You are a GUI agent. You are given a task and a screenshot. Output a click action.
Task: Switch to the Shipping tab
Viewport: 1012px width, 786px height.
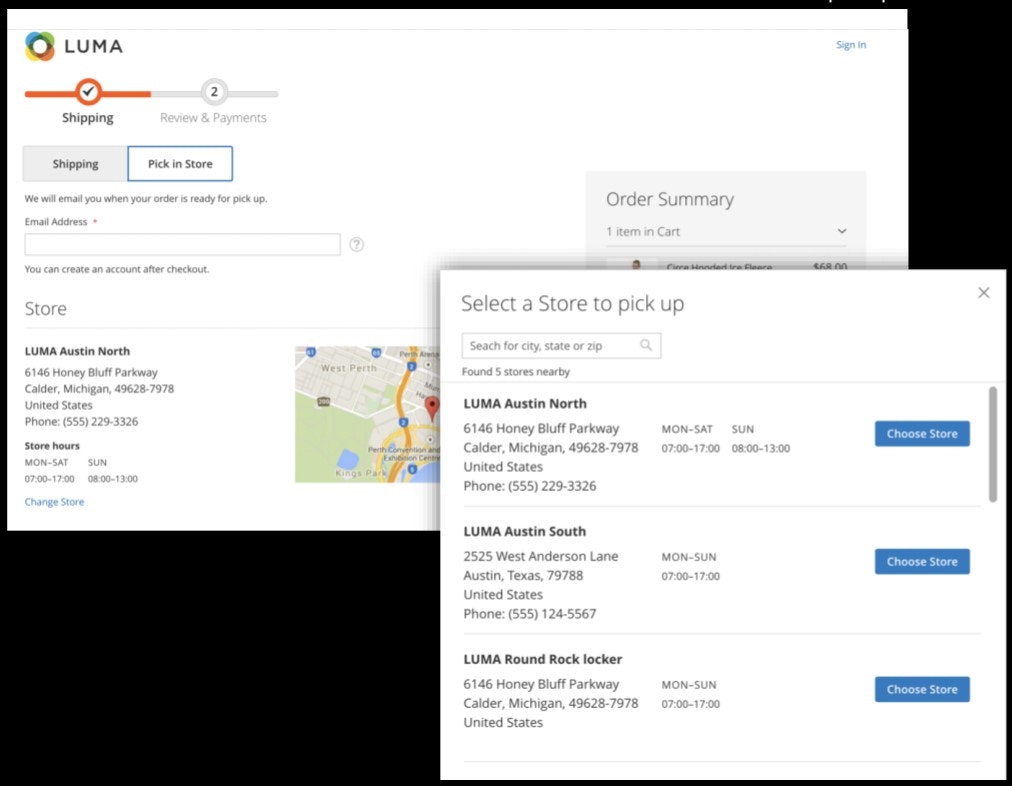point(76,164)
